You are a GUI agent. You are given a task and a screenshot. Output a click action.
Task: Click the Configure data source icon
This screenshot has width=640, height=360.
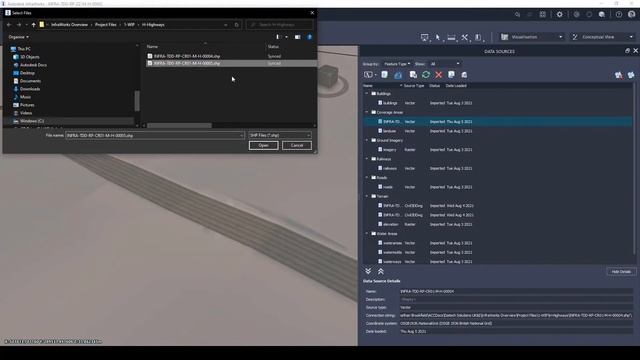(x=451, y=75)
